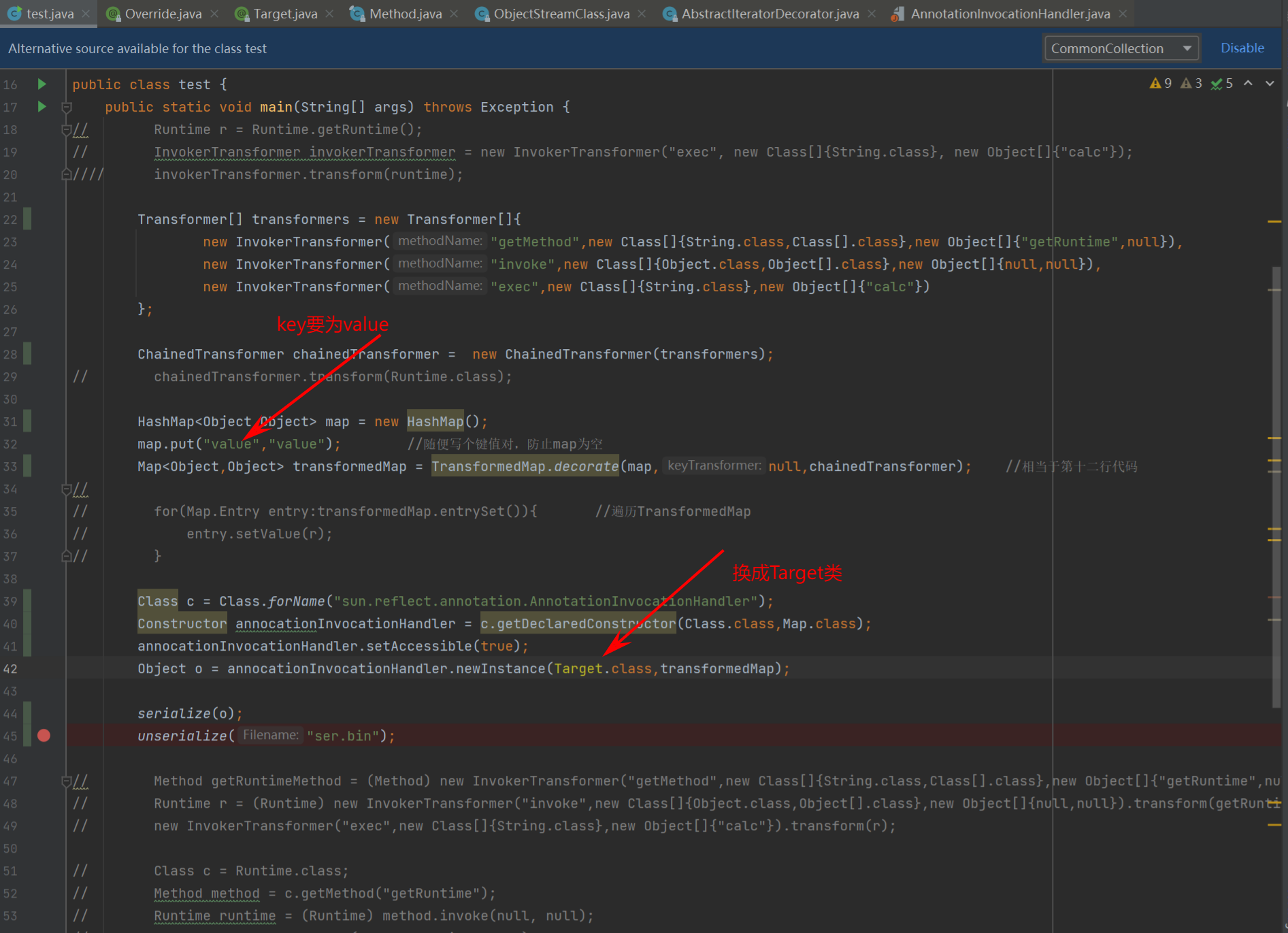Open the CommonCollection source dropdown
Image resolution: width=1288 pixels, height=933 pixels.
(x=1121, y=48)
